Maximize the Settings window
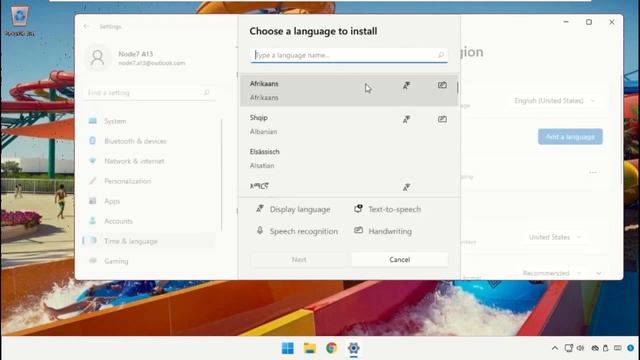The image size is (640, 360). point(589,22)
